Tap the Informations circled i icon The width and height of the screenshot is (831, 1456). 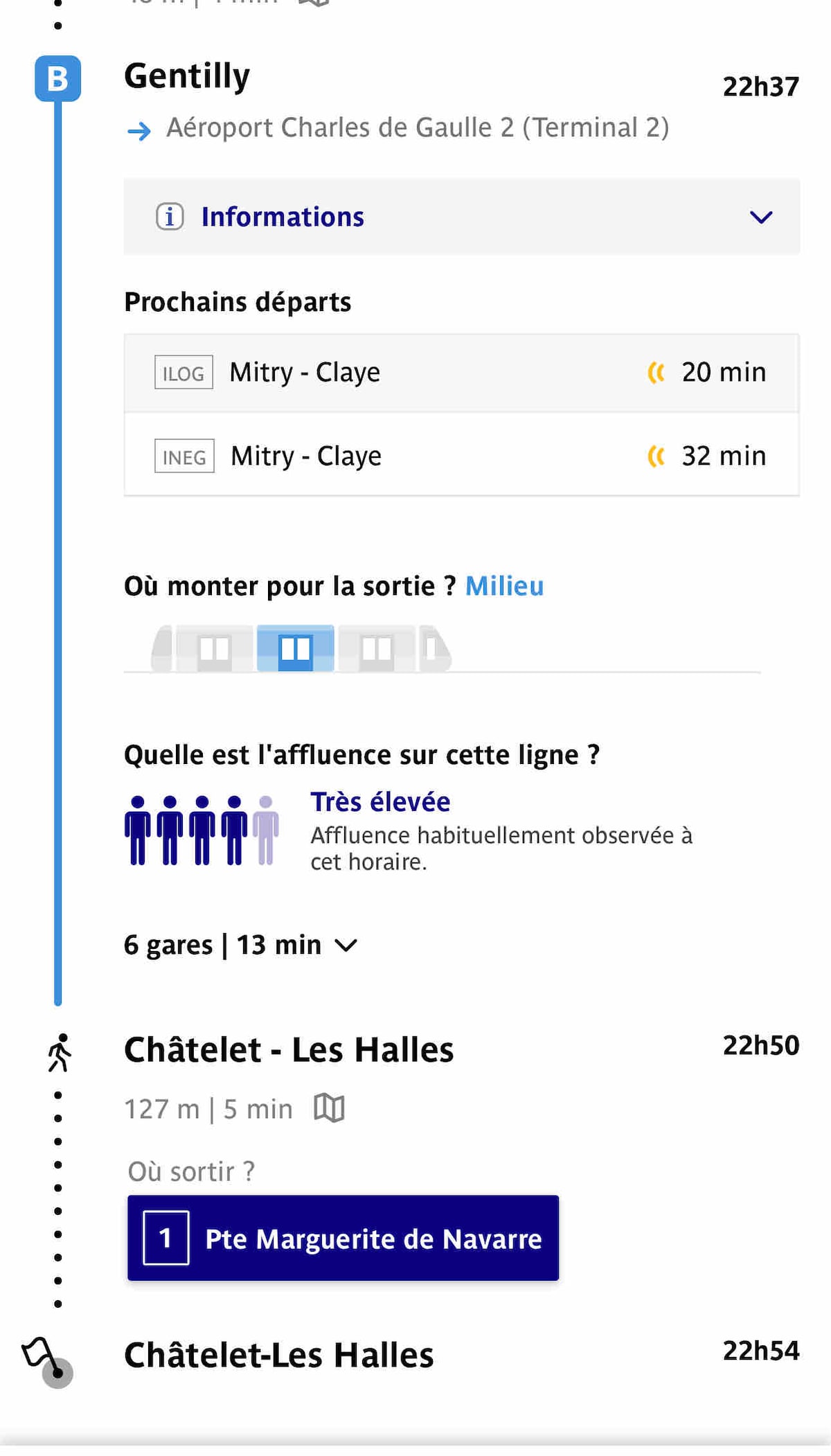170,217
